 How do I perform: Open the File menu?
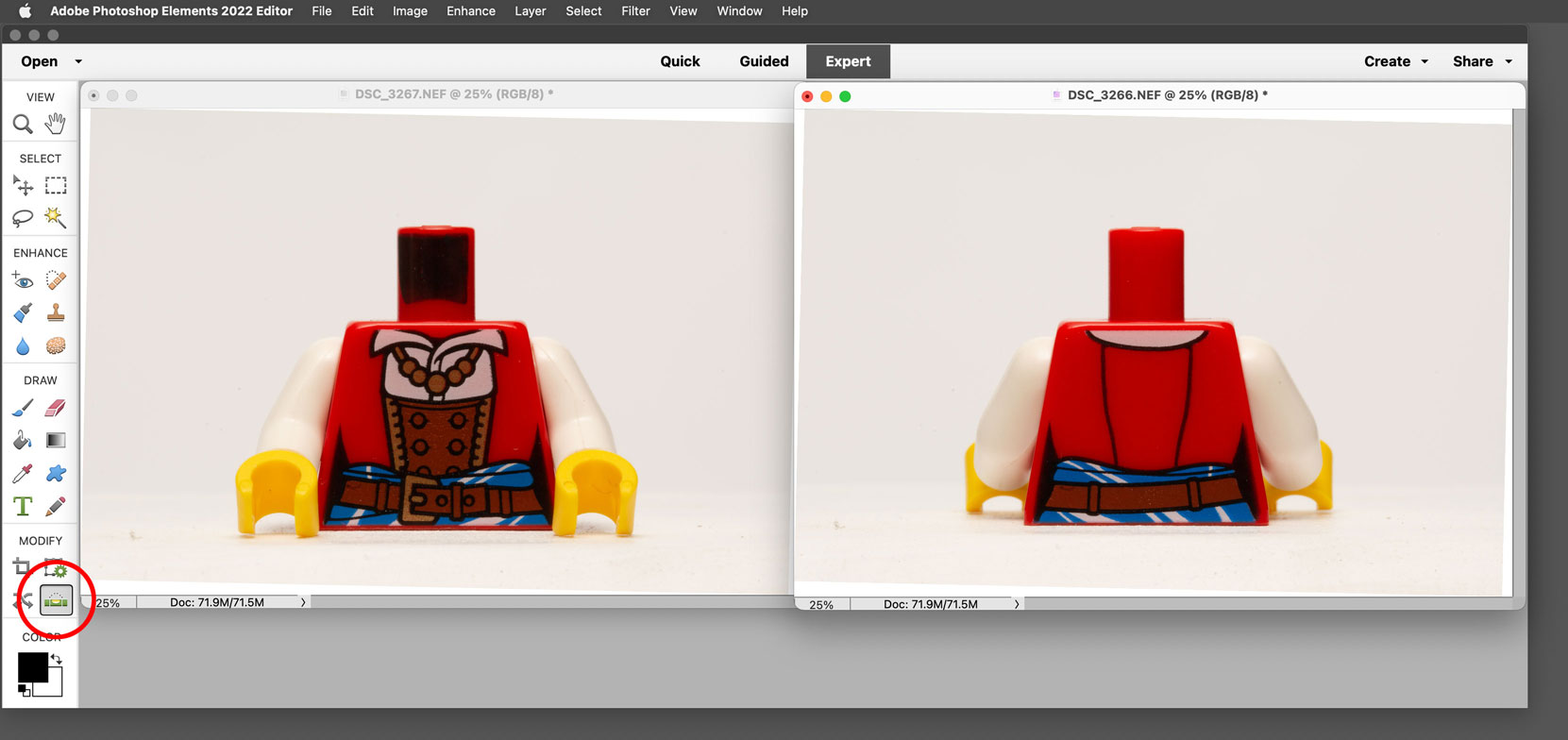pyautogui.click(x=322, y=11)
